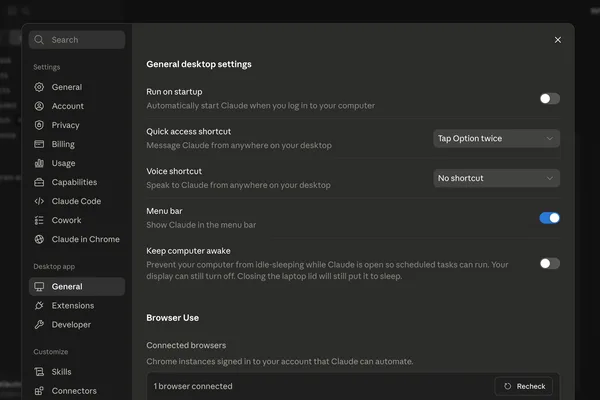Enable Run on startup
This screenshot has height=400, width=600.
pyautogui.click(x=549, y=99)
